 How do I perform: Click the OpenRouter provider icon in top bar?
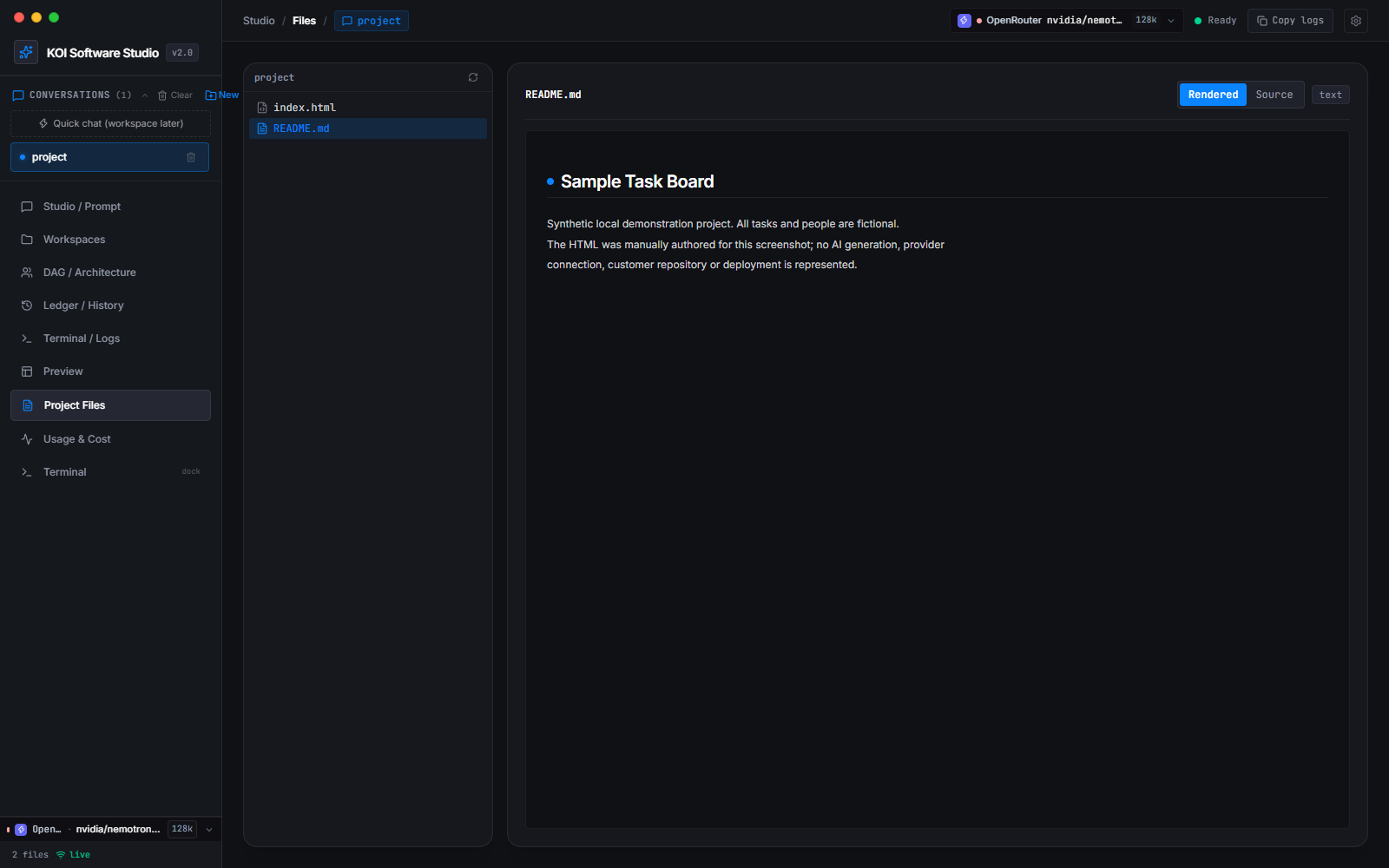coord(964,20)
